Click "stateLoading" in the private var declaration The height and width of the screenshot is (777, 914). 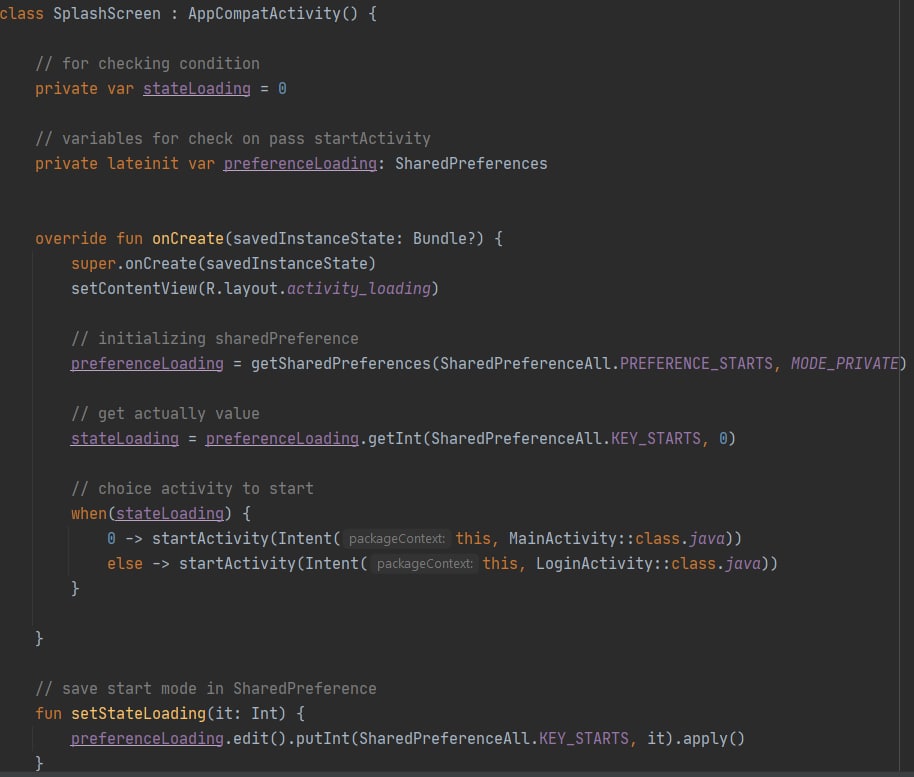(x=197, y=89)
